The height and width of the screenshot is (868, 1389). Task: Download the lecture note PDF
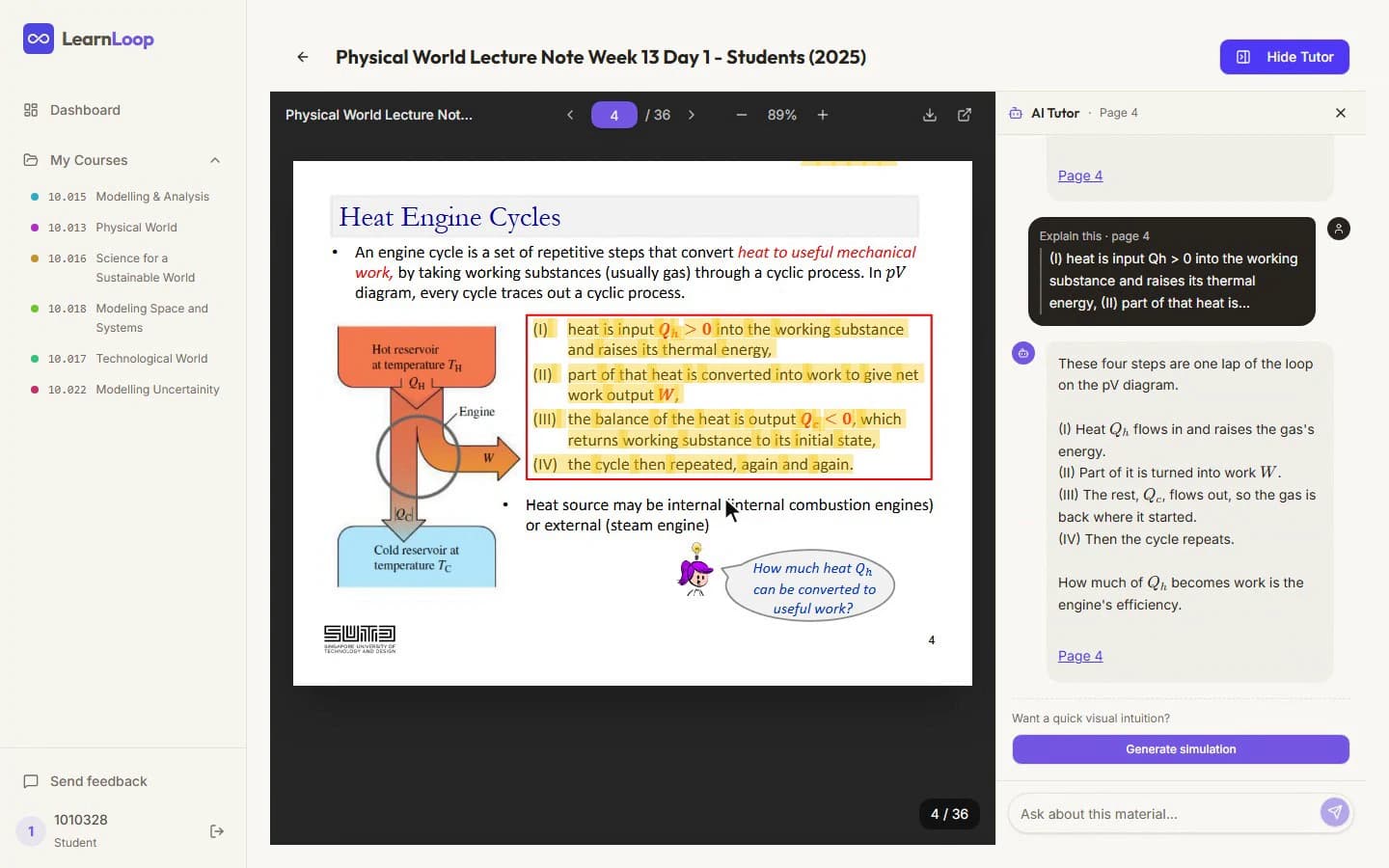(930, 115)
